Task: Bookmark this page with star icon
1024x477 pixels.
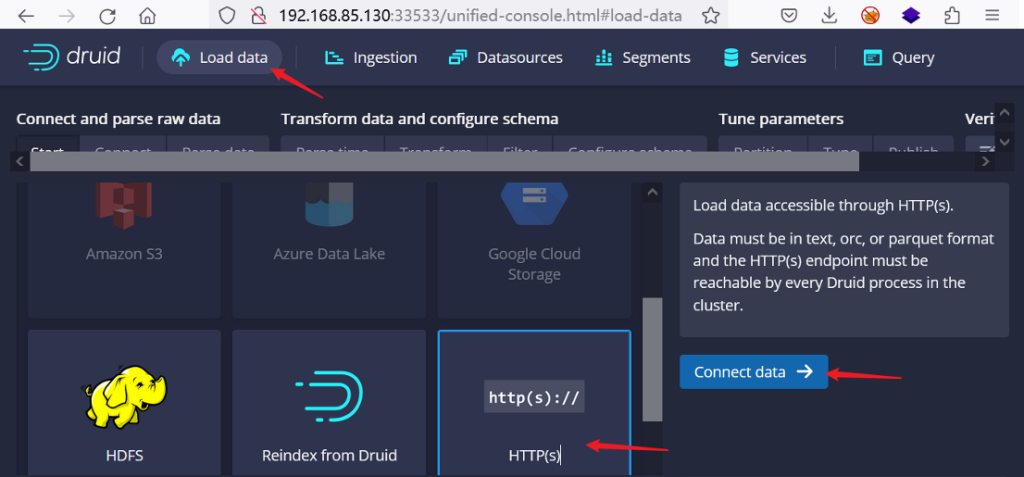Action: click(711, 16)
